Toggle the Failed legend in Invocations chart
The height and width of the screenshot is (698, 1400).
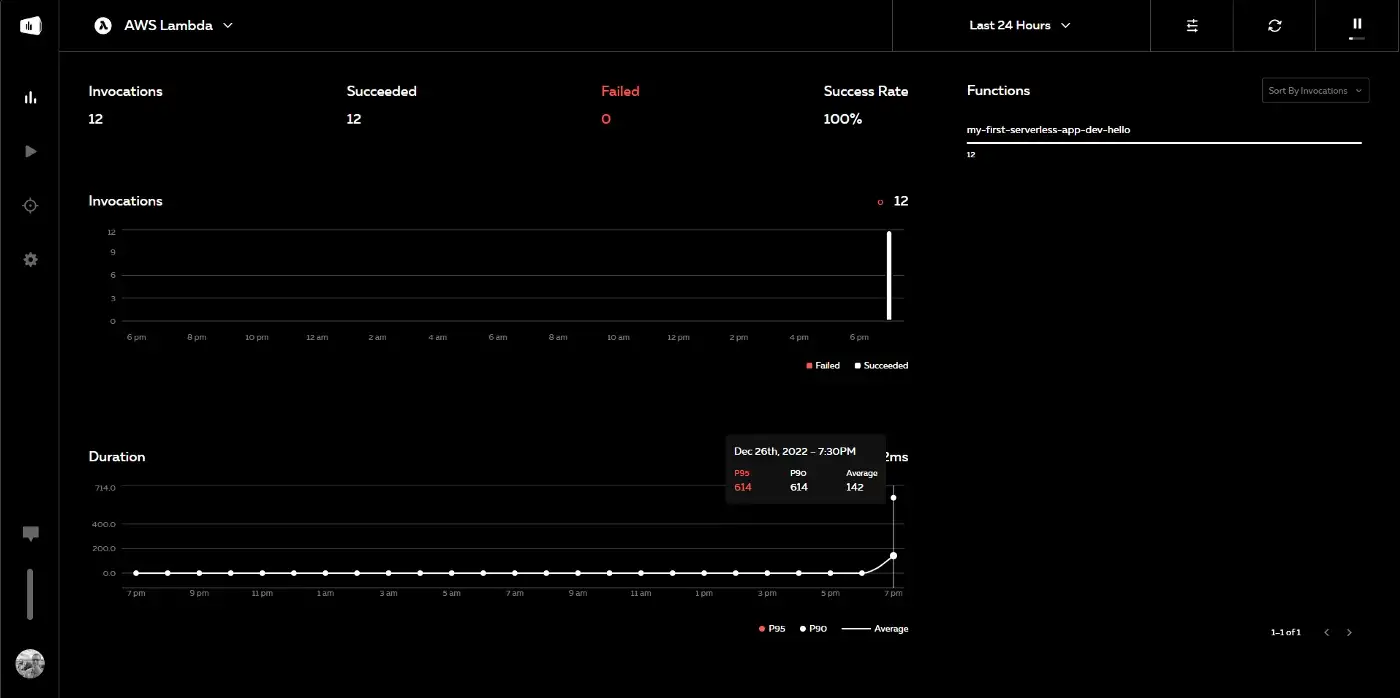tap(823, 366)
